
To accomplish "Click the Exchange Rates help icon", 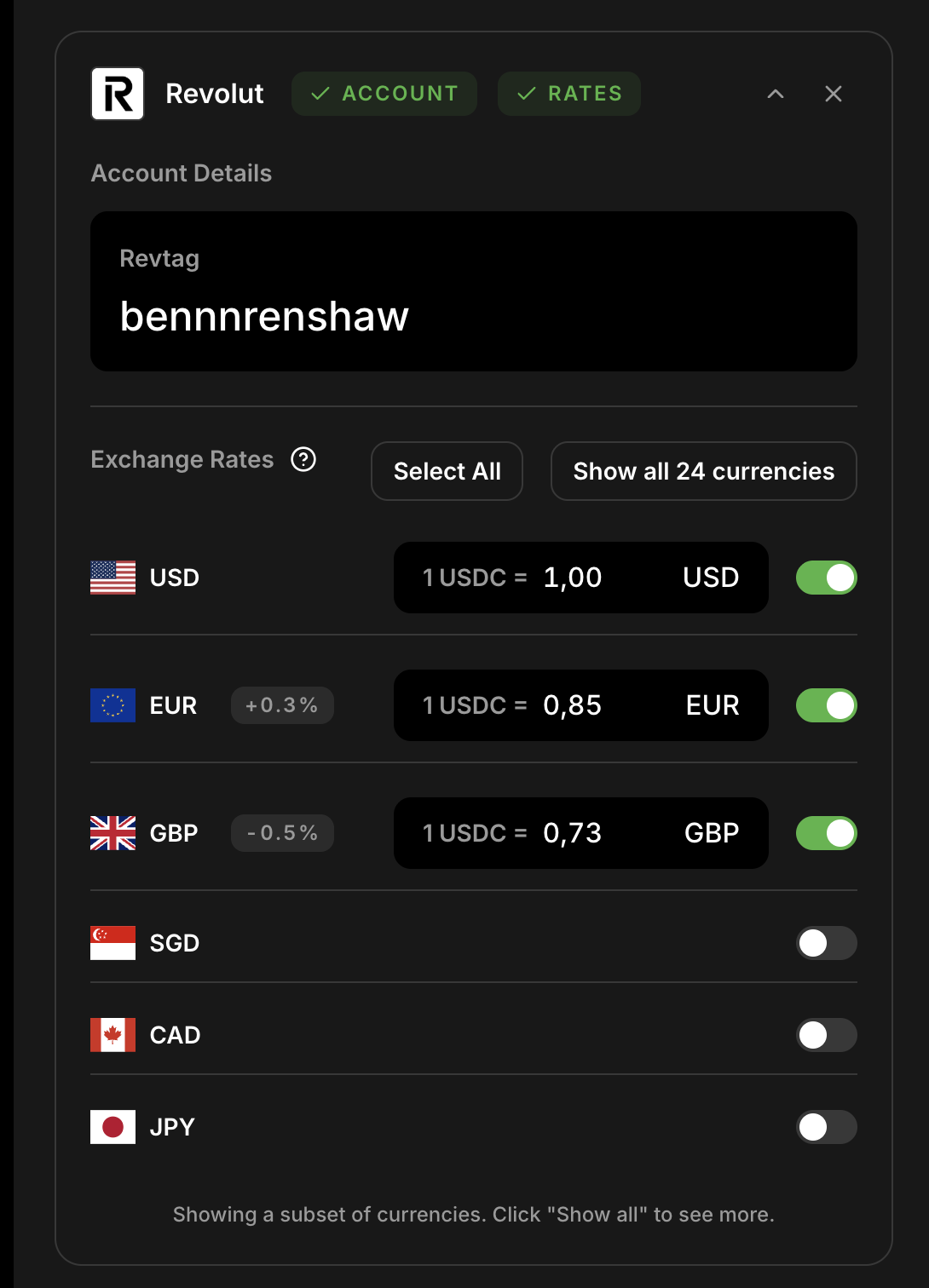I will [303, 459].
